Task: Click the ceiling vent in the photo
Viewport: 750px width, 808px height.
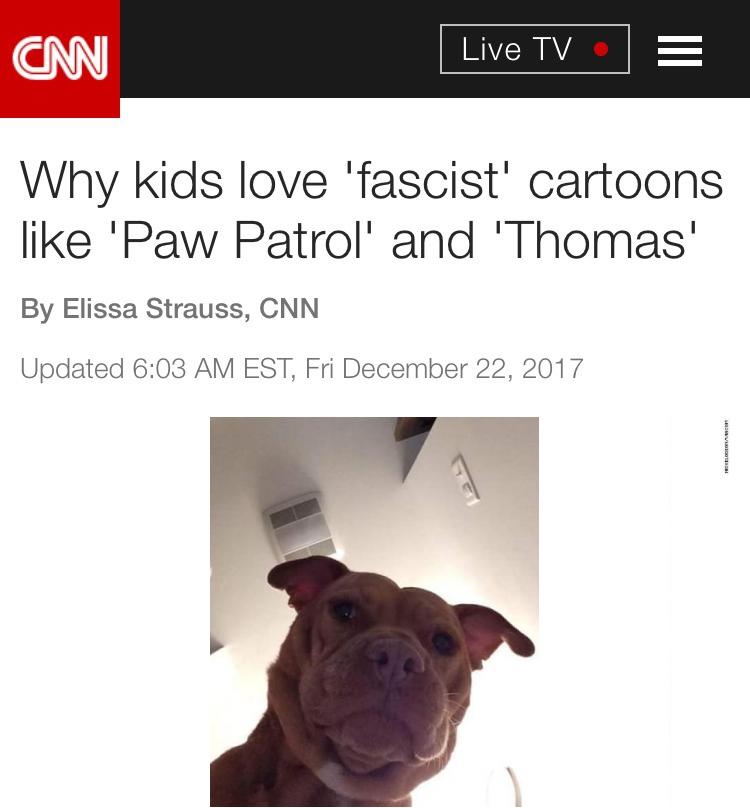Action: [299, 526]
